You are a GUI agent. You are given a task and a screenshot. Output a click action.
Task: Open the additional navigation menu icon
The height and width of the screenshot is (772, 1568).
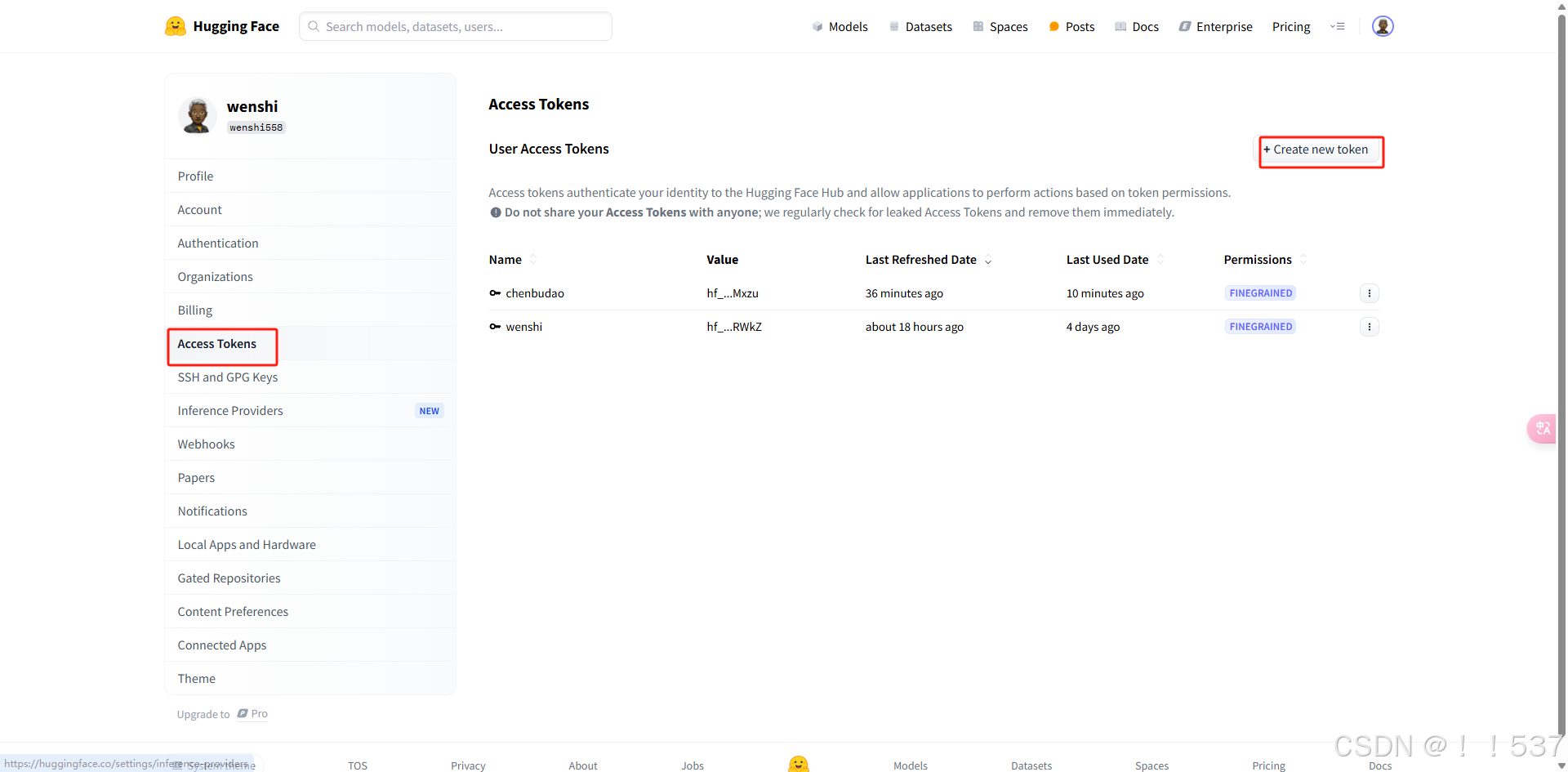tap(1338, 26)
